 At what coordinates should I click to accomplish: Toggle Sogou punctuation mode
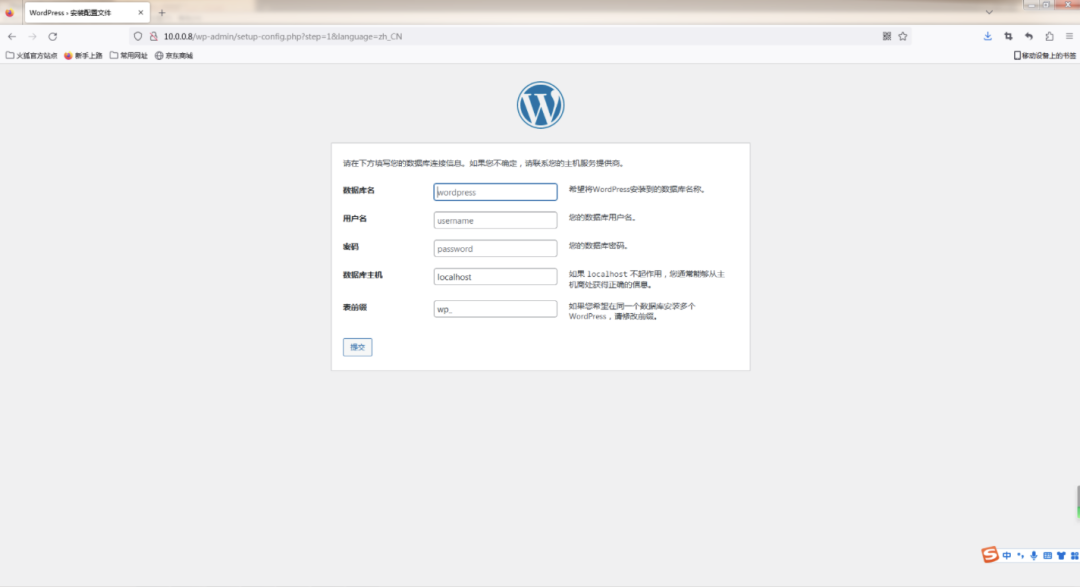(x=1020, y=555)
